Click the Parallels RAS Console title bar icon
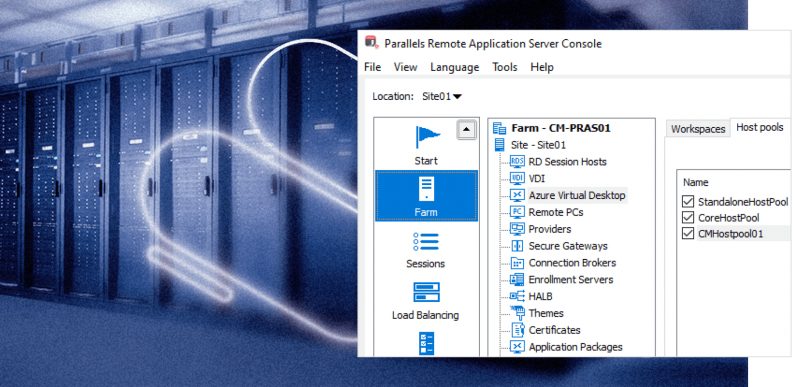 372,43
